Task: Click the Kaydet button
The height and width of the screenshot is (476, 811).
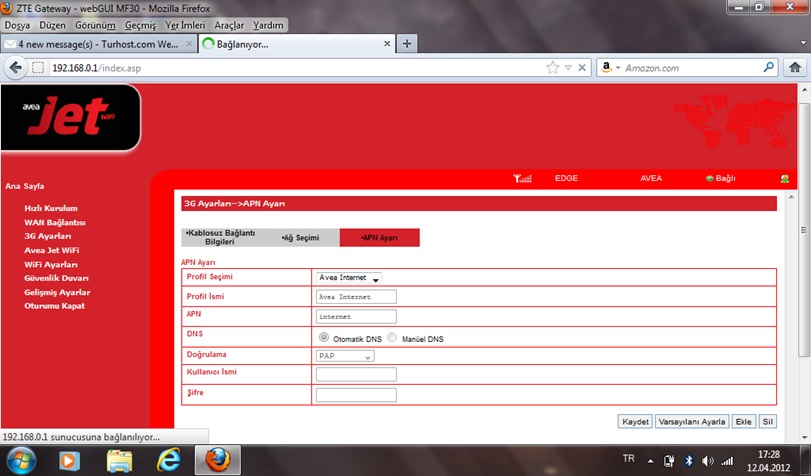Action: click(635, 422)
